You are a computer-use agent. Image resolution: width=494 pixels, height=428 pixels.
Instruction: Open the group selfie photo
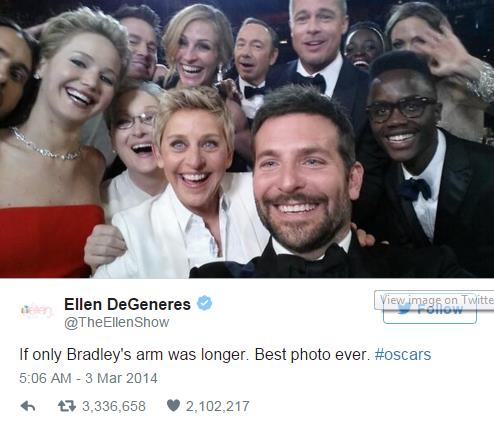[247, 139]
